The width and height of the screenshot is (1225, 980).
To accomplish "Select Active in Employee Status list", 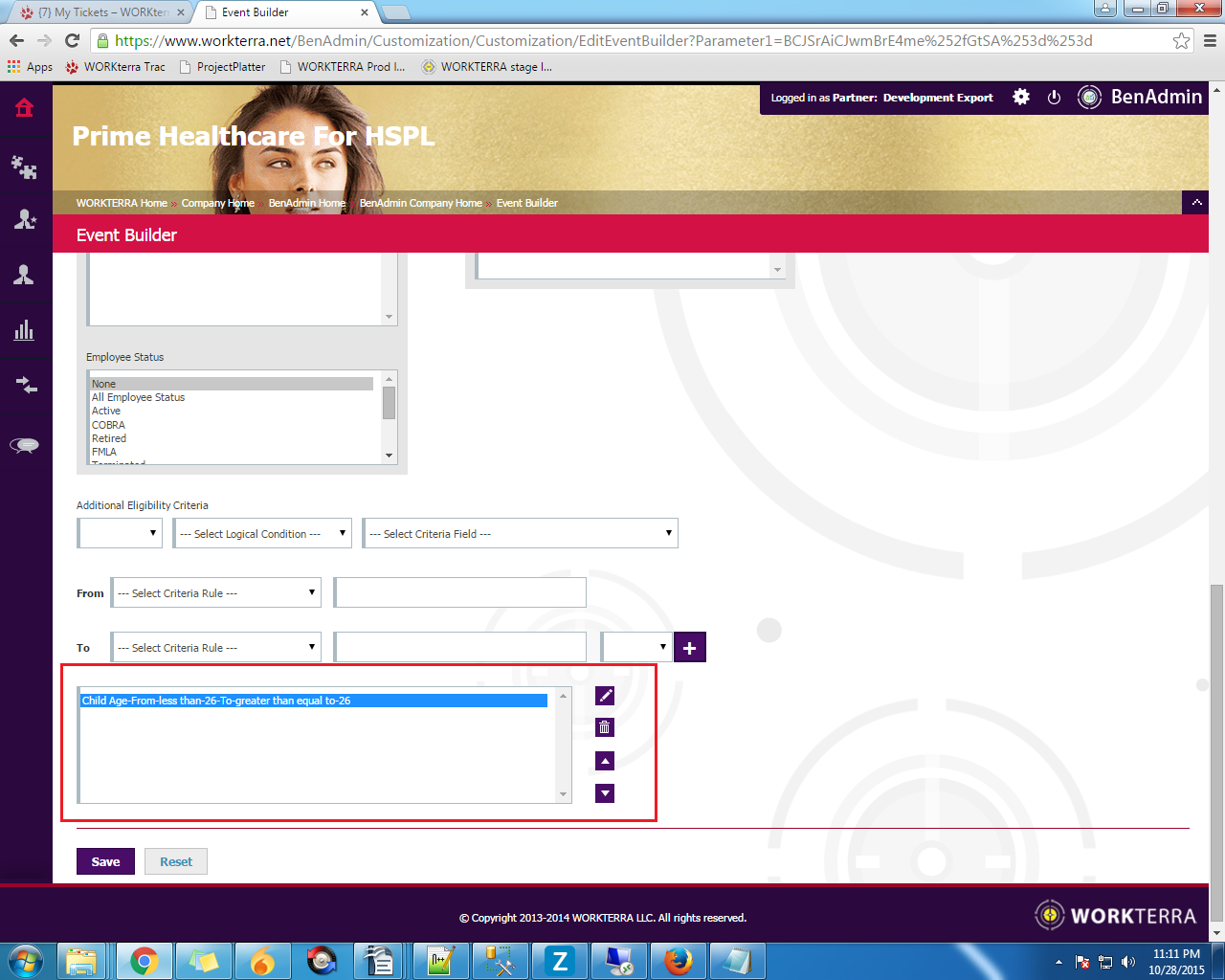I will 232,411.
